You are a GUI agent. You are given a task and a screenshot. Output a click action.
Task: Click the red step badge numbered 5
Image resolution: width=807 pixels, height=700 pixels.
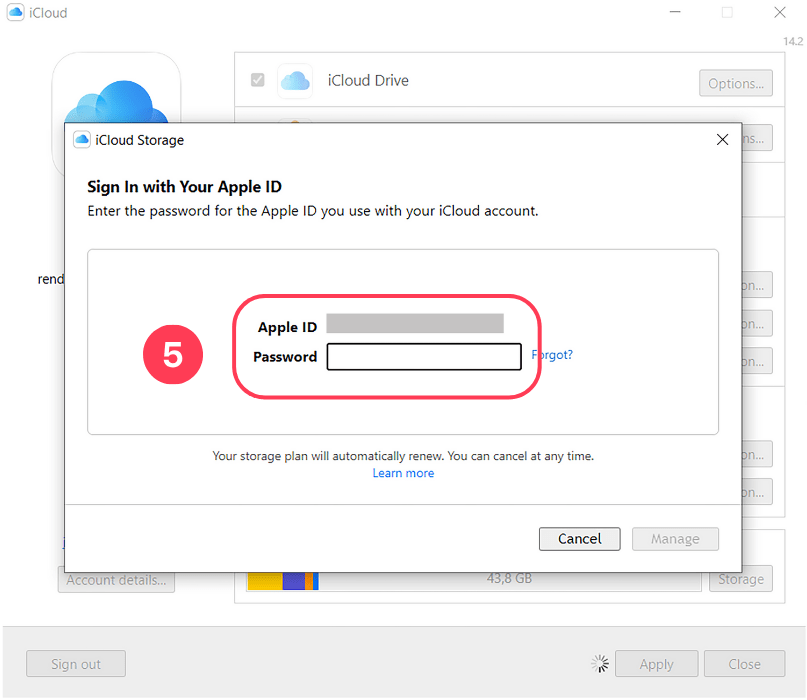[x=172, y=354]
